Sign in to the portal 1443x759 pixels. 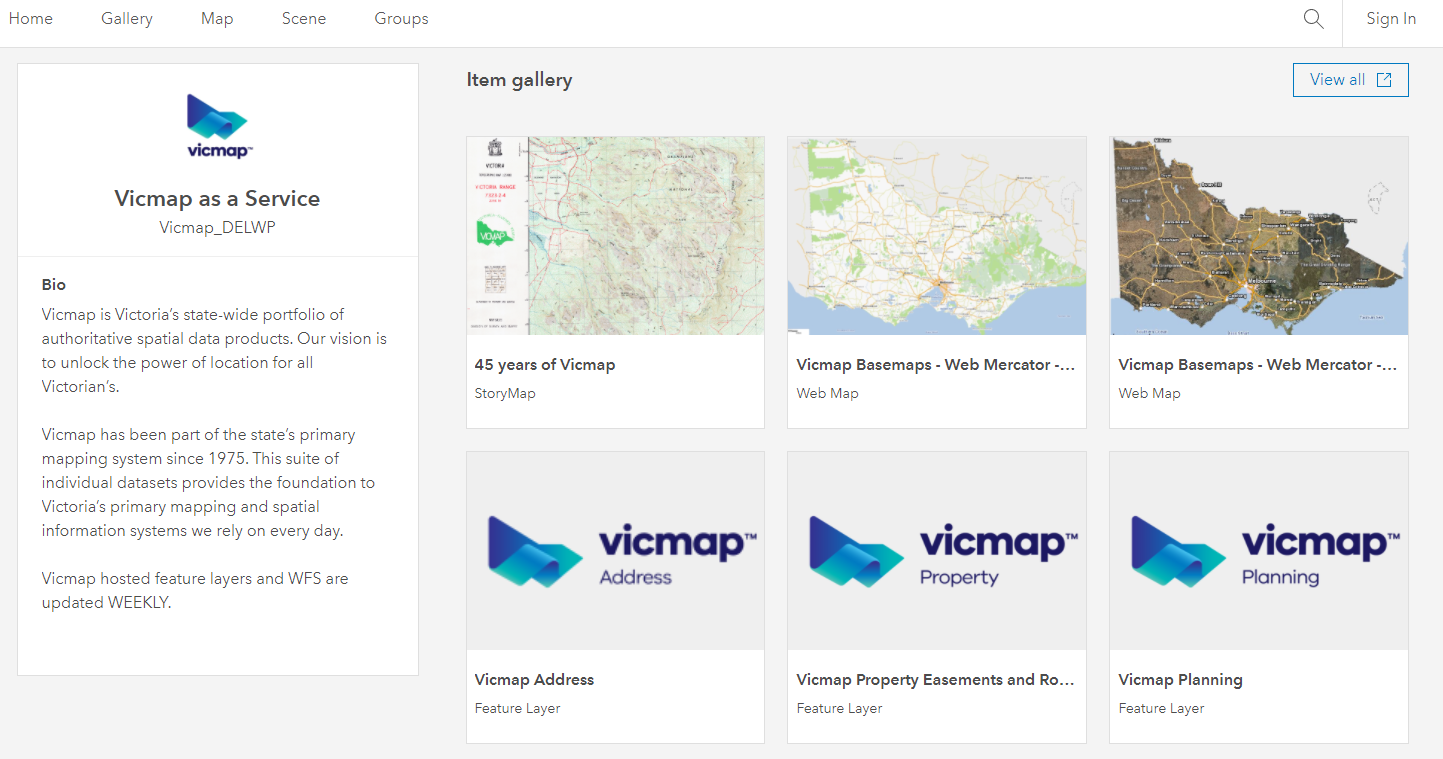click(x=1390, y=18)
